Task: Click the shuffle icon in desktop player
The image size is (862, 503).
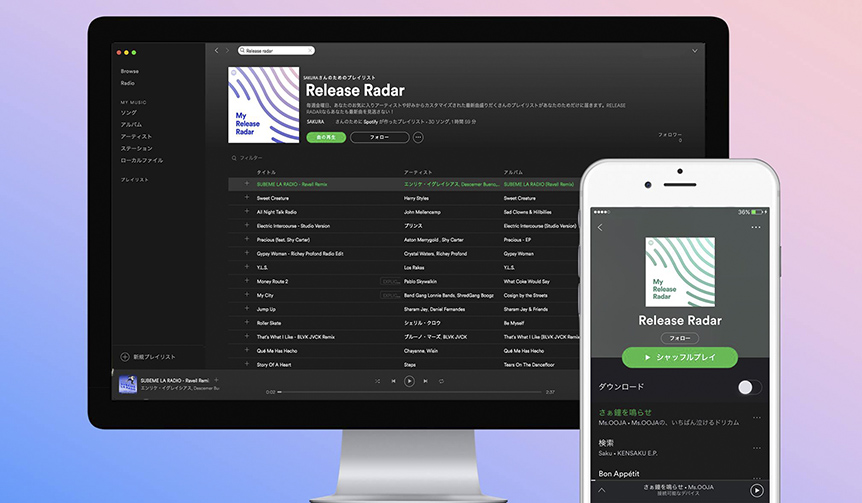Action: pyautogui.click(x=377, y=381)
